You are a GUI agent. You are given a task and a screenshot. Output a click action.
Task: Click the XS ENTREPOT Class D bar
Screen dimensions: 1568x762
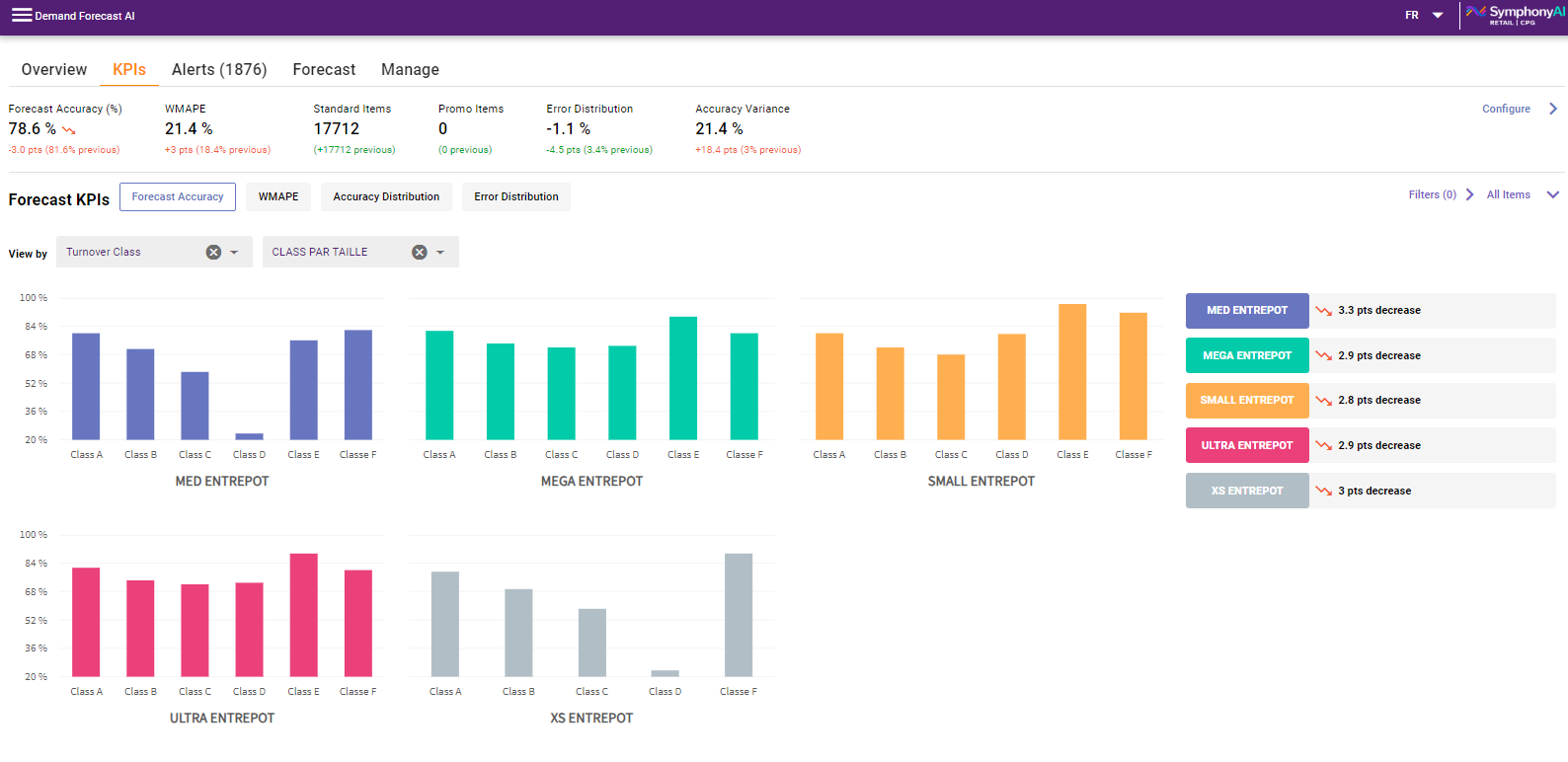click(x=666, y=673)
